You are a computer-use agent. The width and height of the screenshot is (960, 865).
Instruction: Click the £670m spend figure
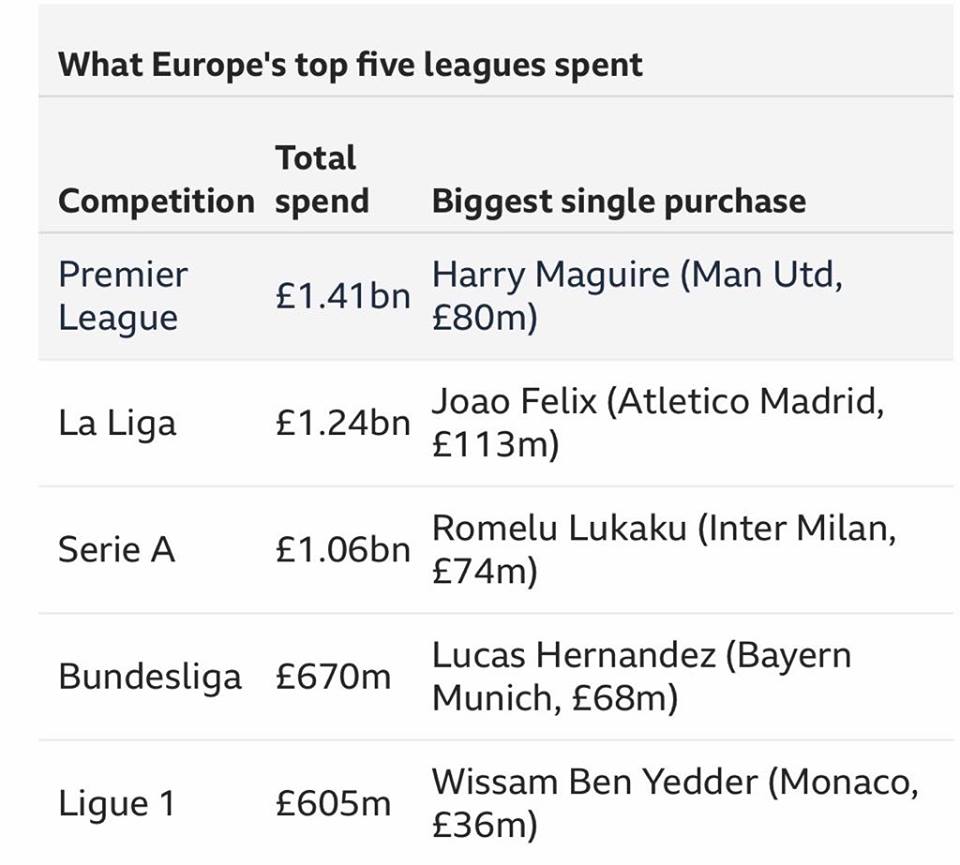coord(333,676)
